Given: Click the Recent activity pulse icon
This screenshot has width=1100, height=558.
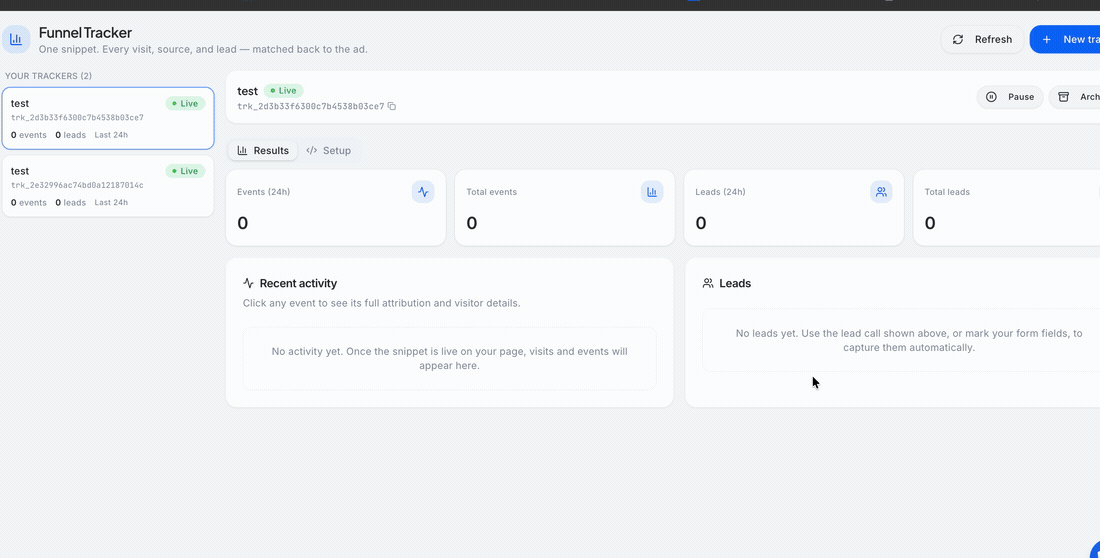Looking at the screenshot, I should tap(248, 284).
